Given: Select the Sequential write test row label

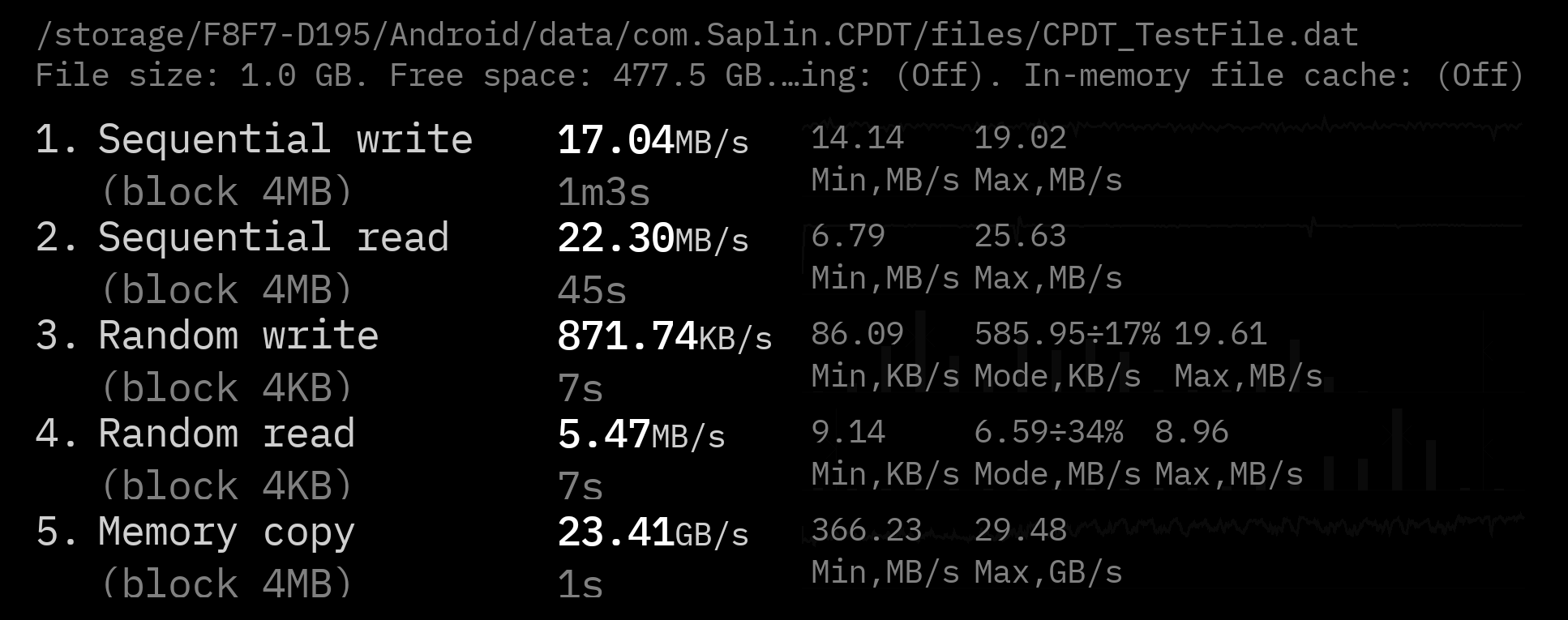Looking at the screenshot, I should pyautogui.click(x=254, y=139).
